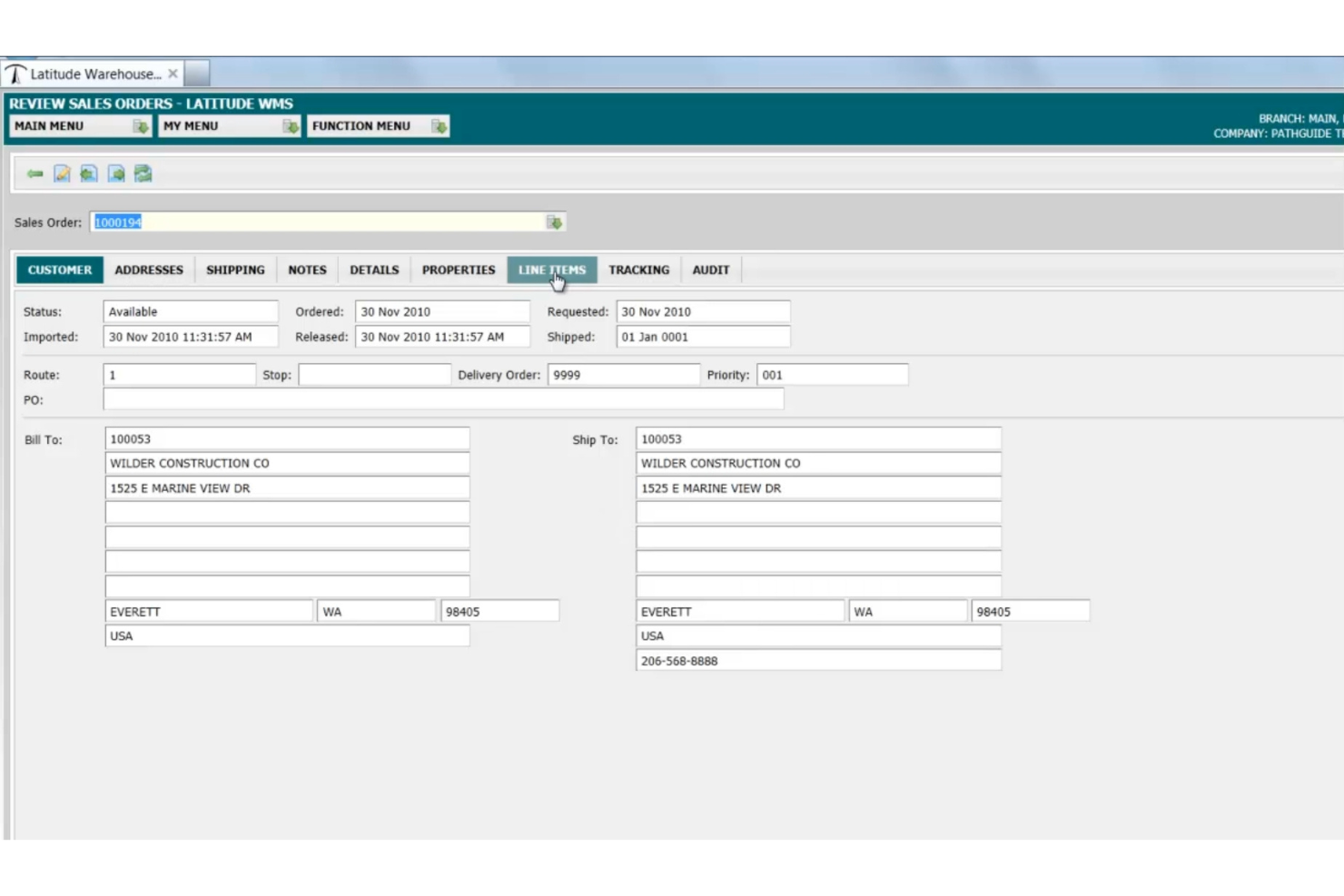Open the Audit tab

(x=710, y=270)
